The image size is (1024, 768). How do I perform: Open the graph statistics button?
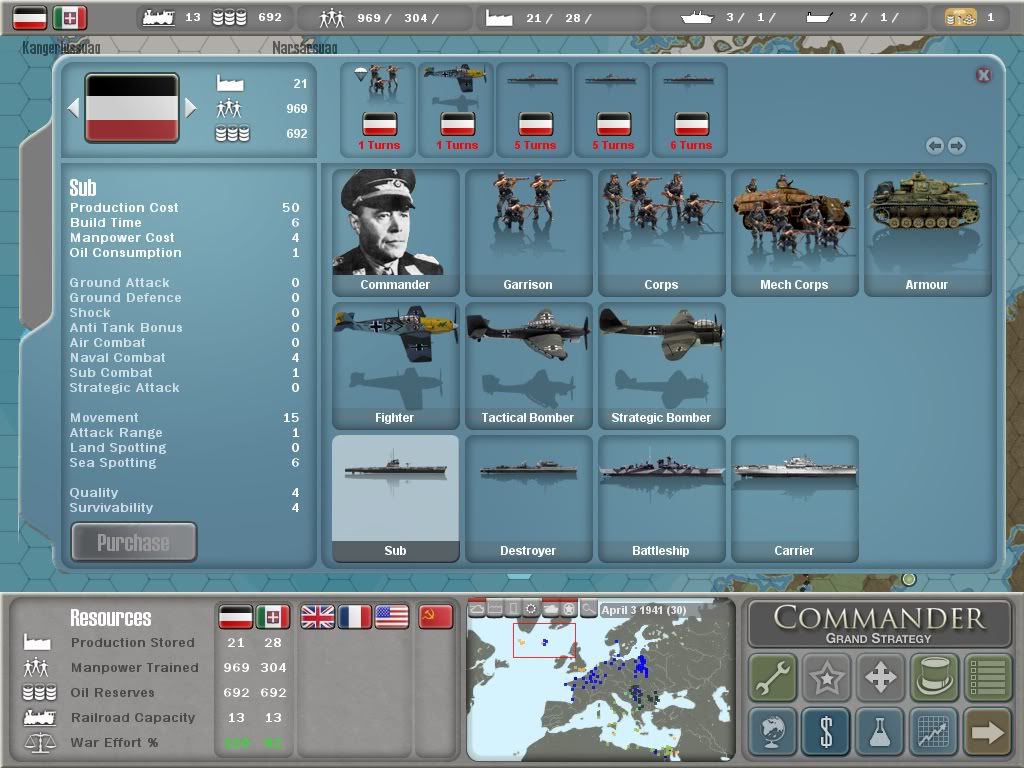pyautogui.click(x=934, y=731)
